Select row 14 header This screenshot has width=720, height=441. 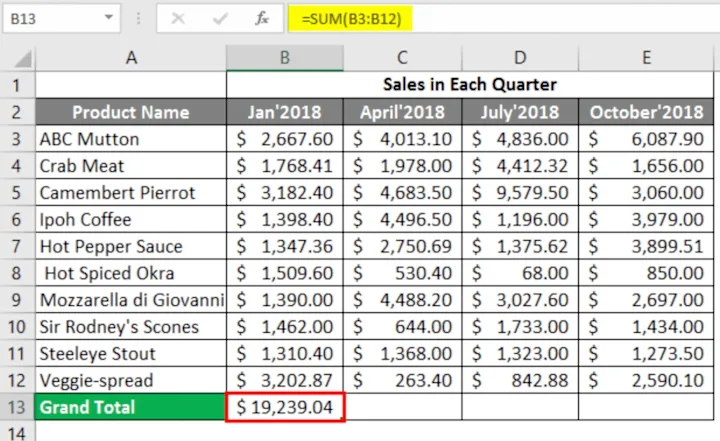click(x=17, y=432)
